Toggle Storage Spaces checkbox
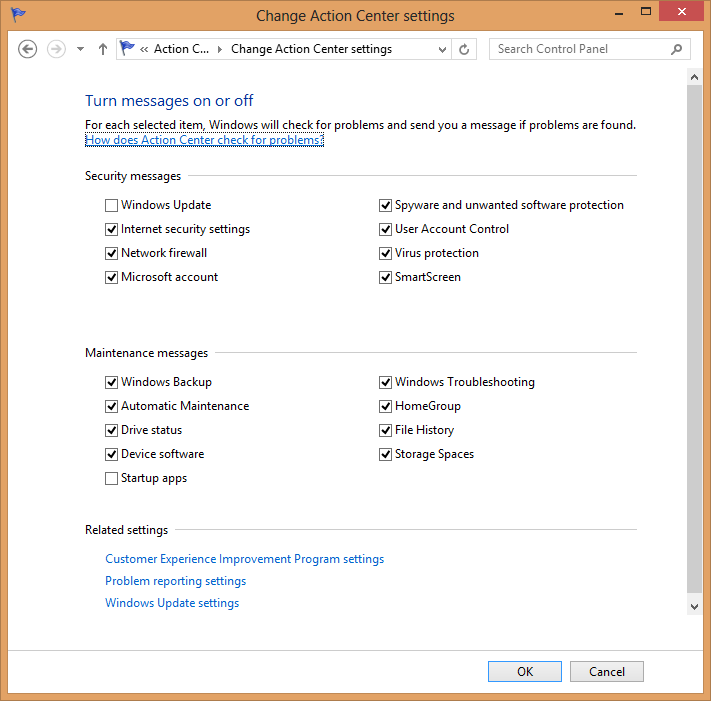The height and width of the screenshot is (701, 711). coord(385,454)
